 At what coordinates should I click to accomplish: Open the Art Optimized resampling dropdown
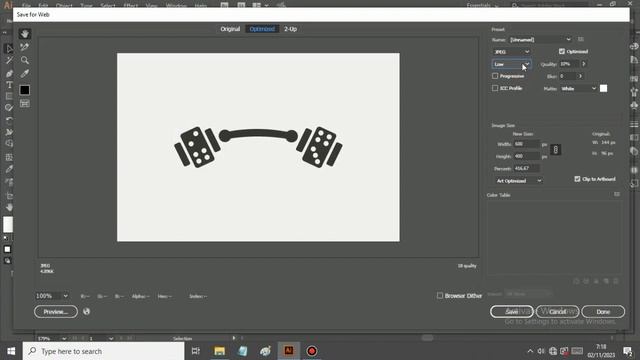[x=519, y=181]
